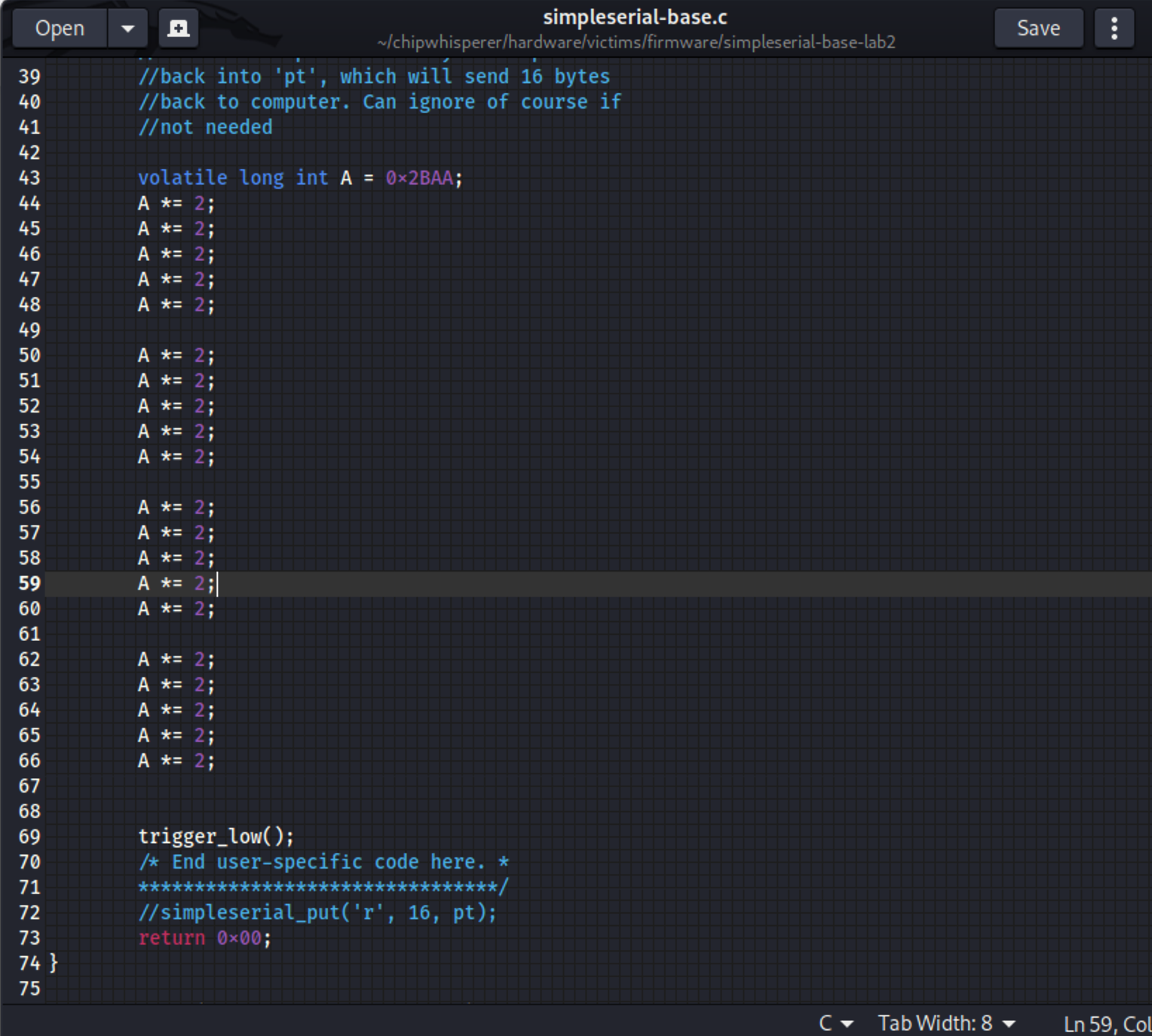
Task: Click the closing brace on line 74
Action: point(54,963)
